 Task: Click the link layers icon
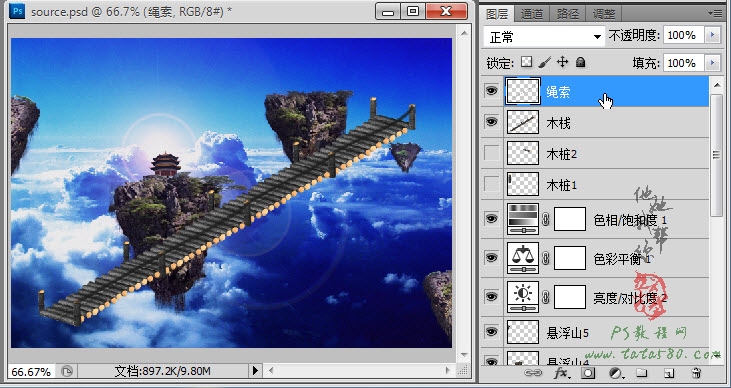tap(533, 373)
